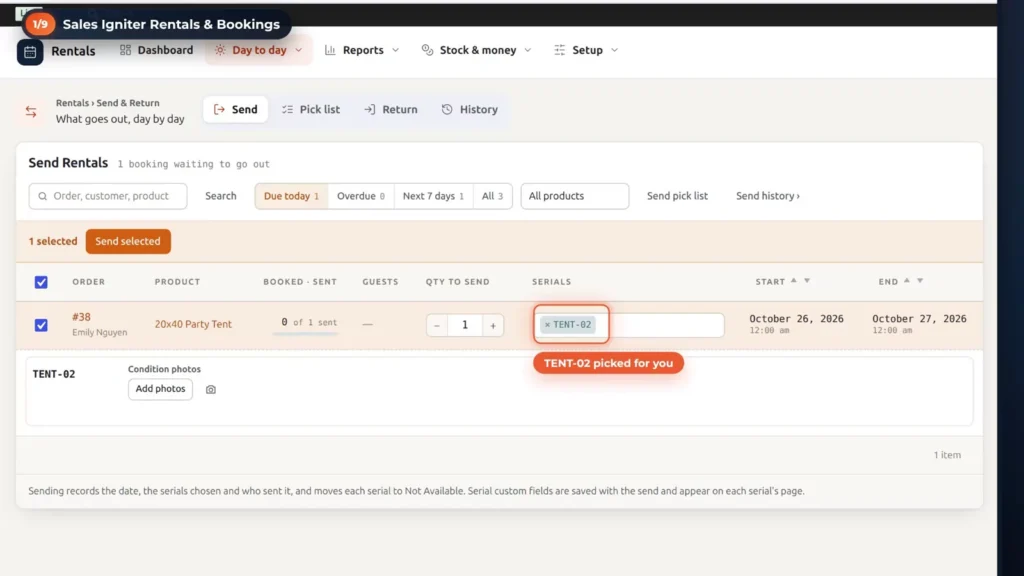The width and height of the screenshot is (1024, 576).
Task: Increase quantity to send with plus
Action: (x=493, y=325)
